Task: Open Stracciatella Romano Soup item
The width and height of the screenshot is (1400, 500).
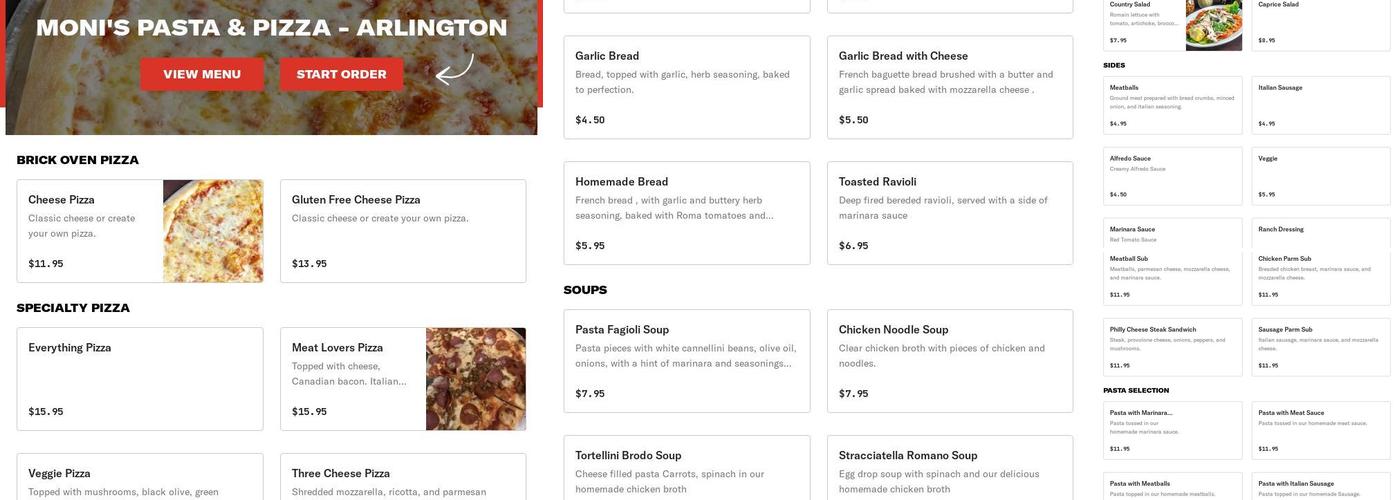Action: [x=950, y=468]
